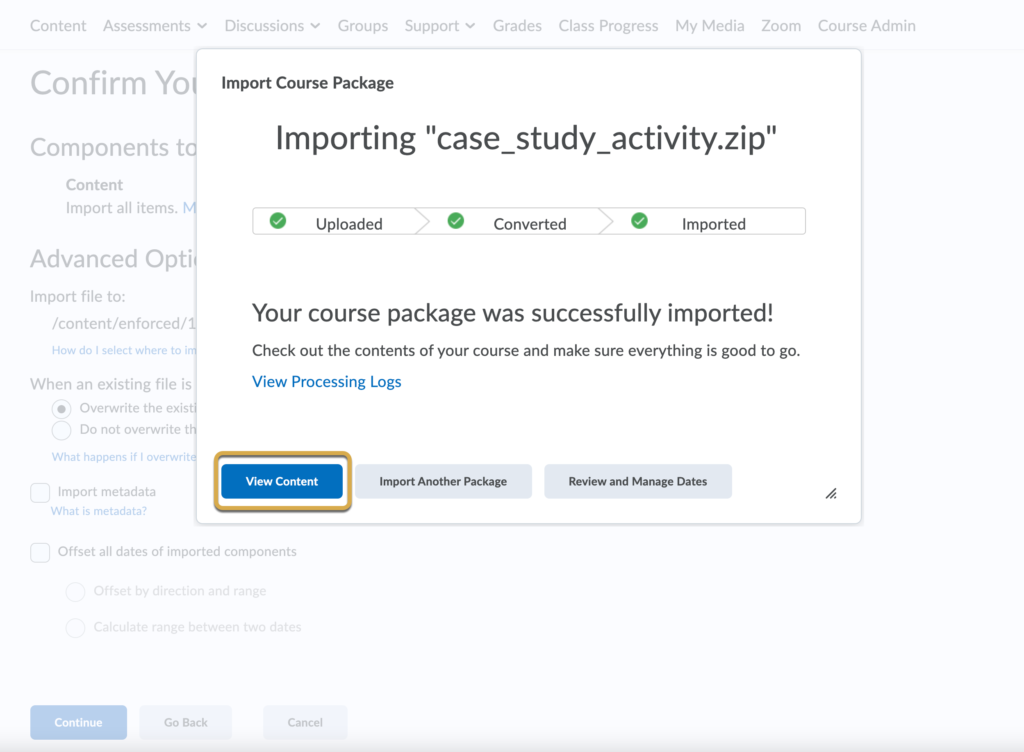Open Zoom from the navbar
Image resolution: width=1024 pixels, height=752 pixels.
[x=781, y=25]
